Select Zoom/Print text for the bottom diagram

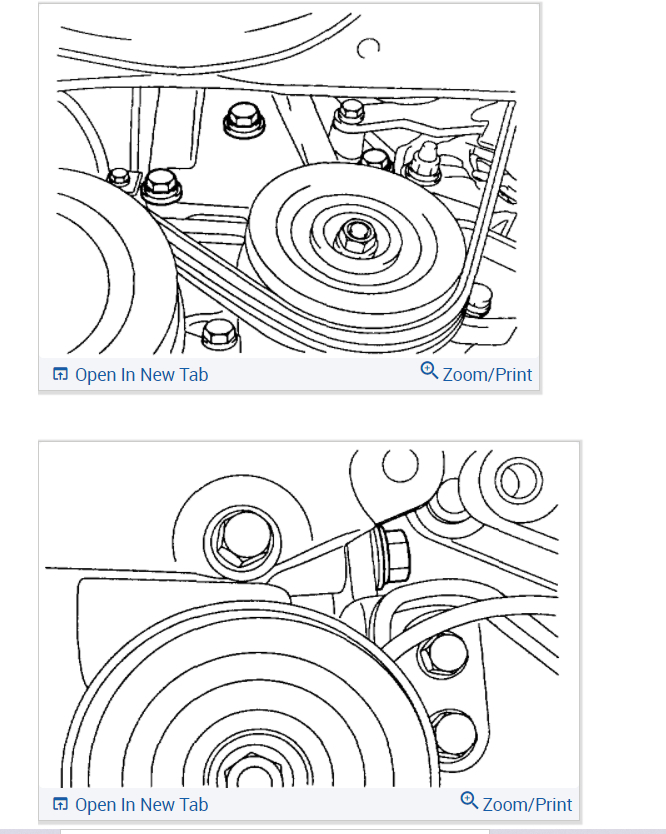527,804
